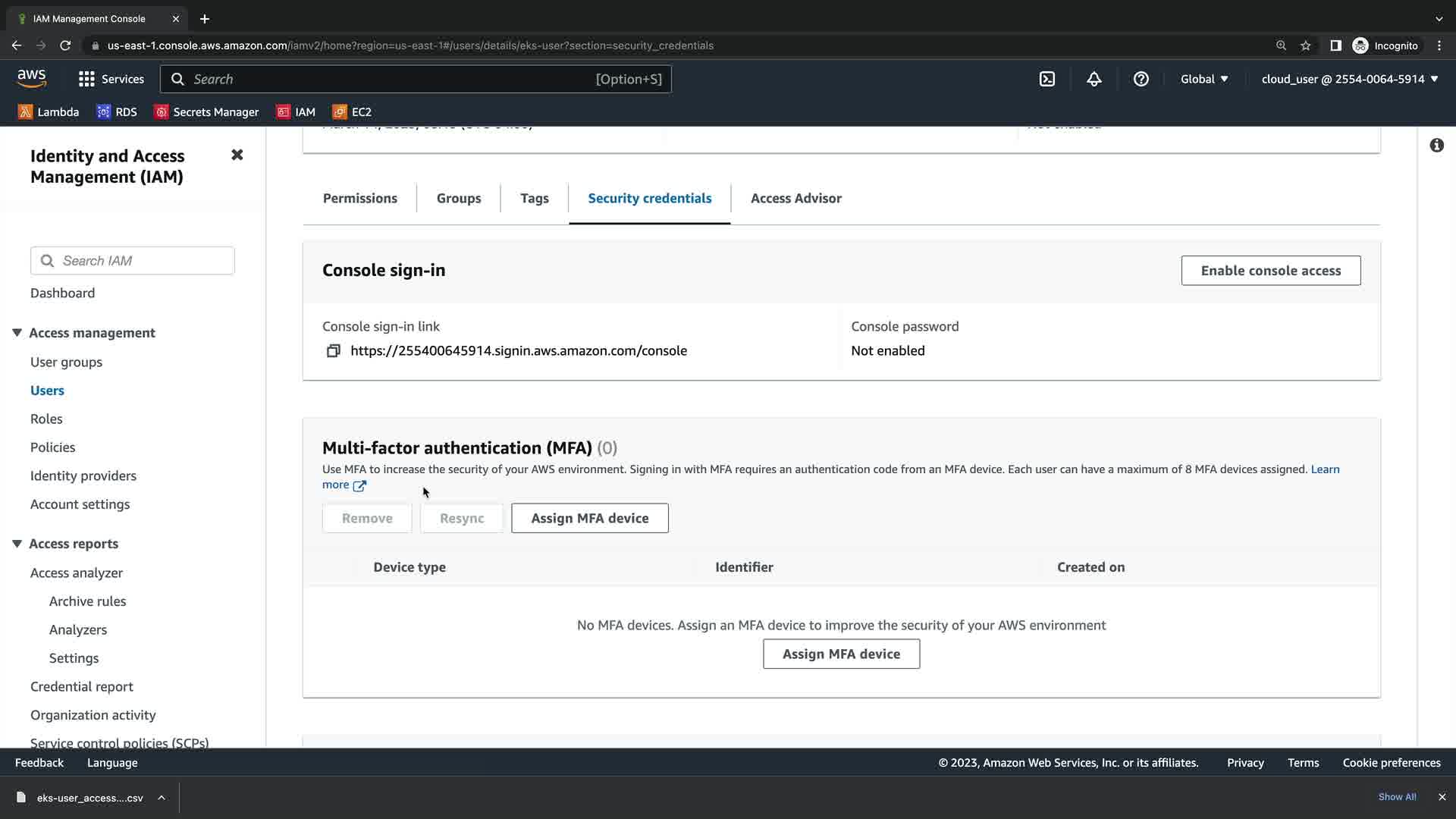Close the IAM navigation sidebar
The width and height of the screenshot is (1456, 819).
pos(237,155)
